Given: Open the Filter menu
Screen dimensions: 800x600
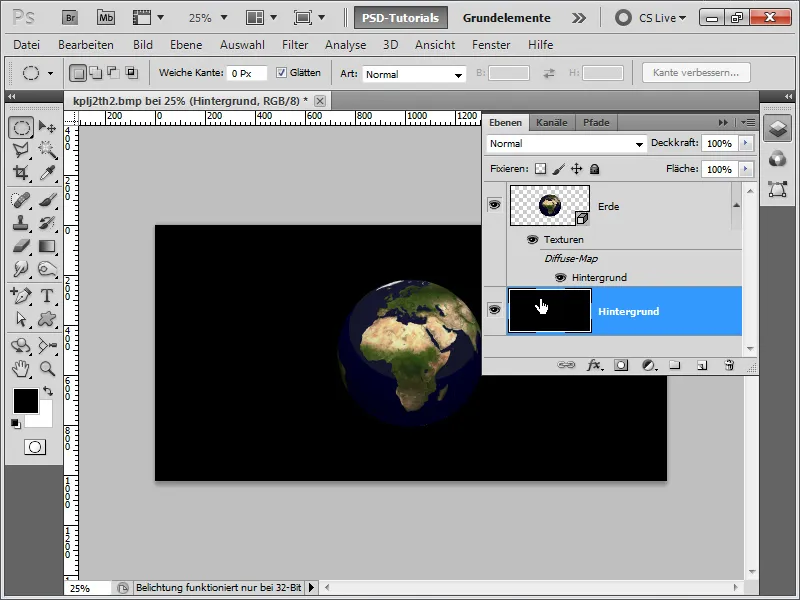Looking at the screenshot, I should pos(295,45).
